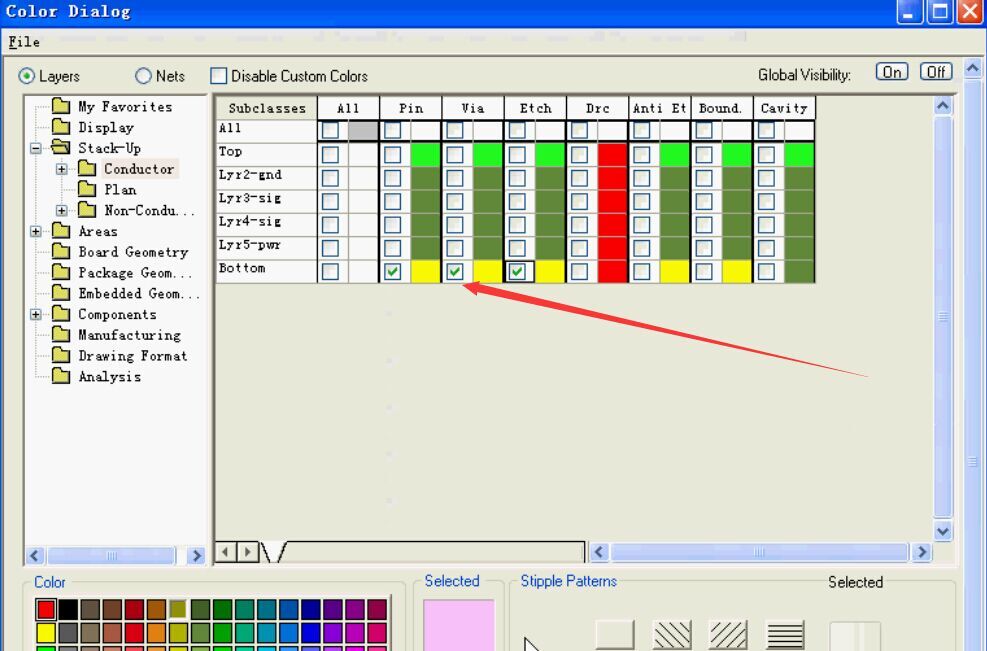This screenshot has width=987, height=651.
Task: Uncheck the Bottom Via visibility checkbox
Action: pos(454,271)
